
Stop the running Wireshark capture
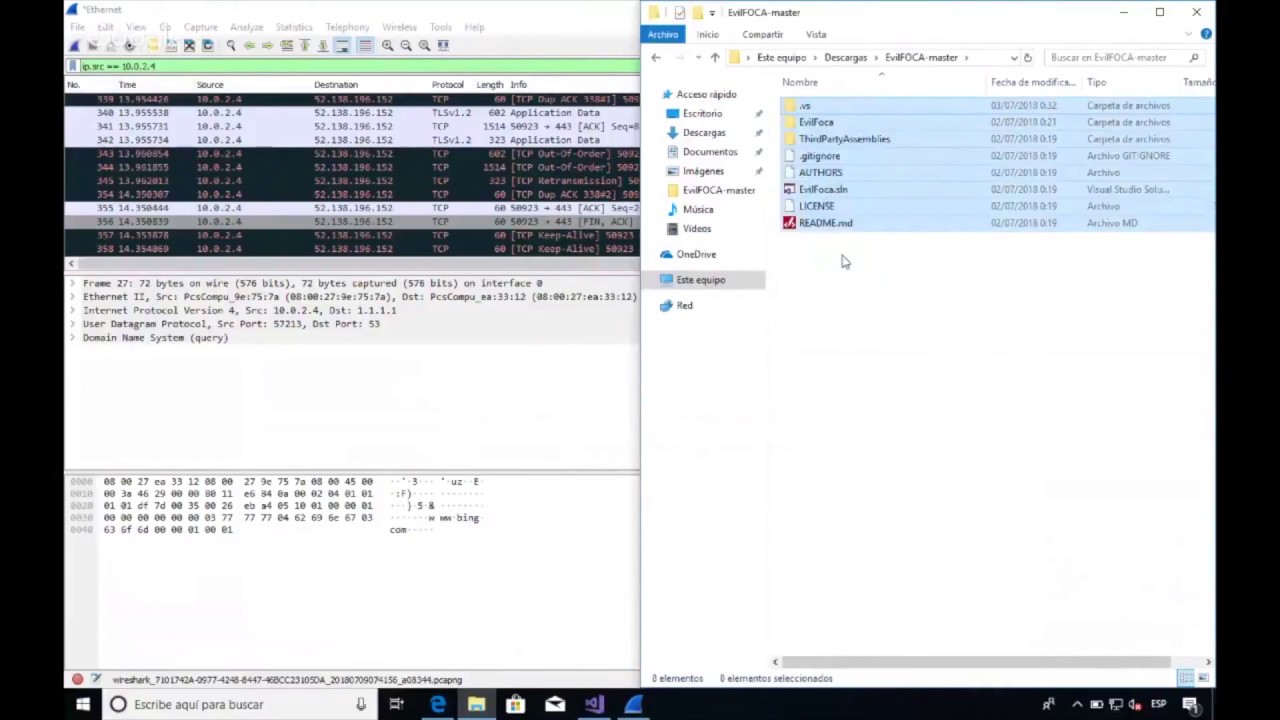click(92, 45)
